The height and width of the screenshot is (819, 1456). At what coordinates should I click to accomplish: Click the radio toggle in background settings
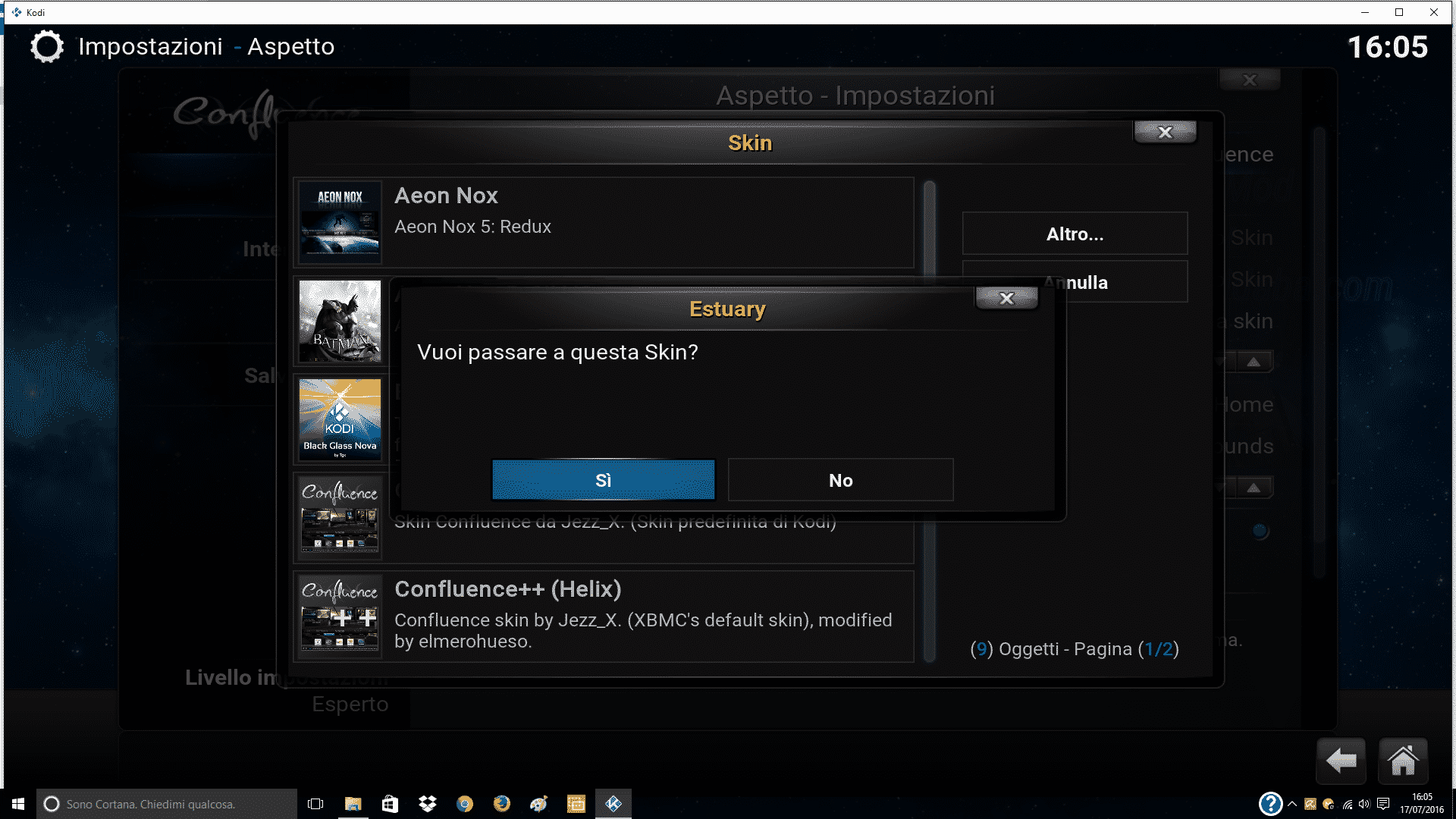(x=1260, y=531)
